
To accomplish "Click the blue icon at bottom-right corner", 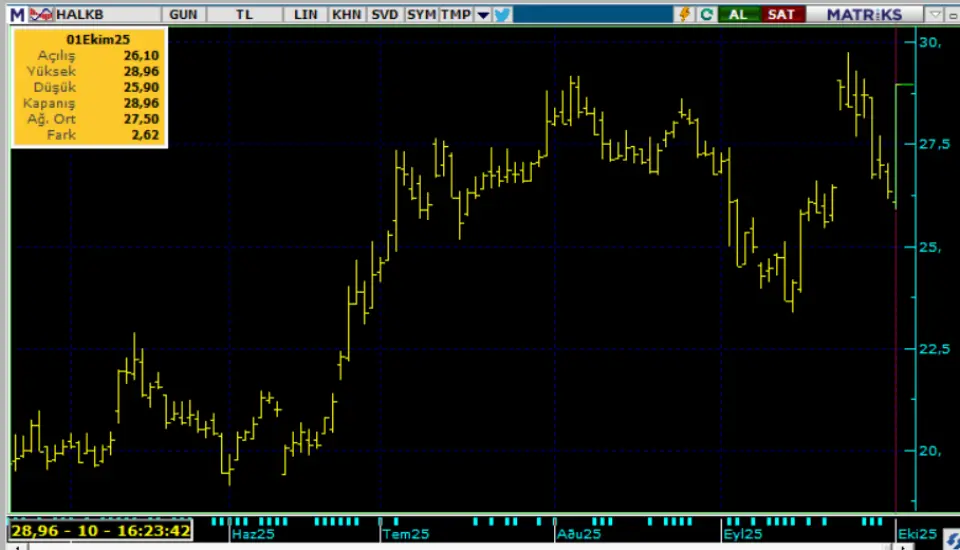I will coord(951,539).
